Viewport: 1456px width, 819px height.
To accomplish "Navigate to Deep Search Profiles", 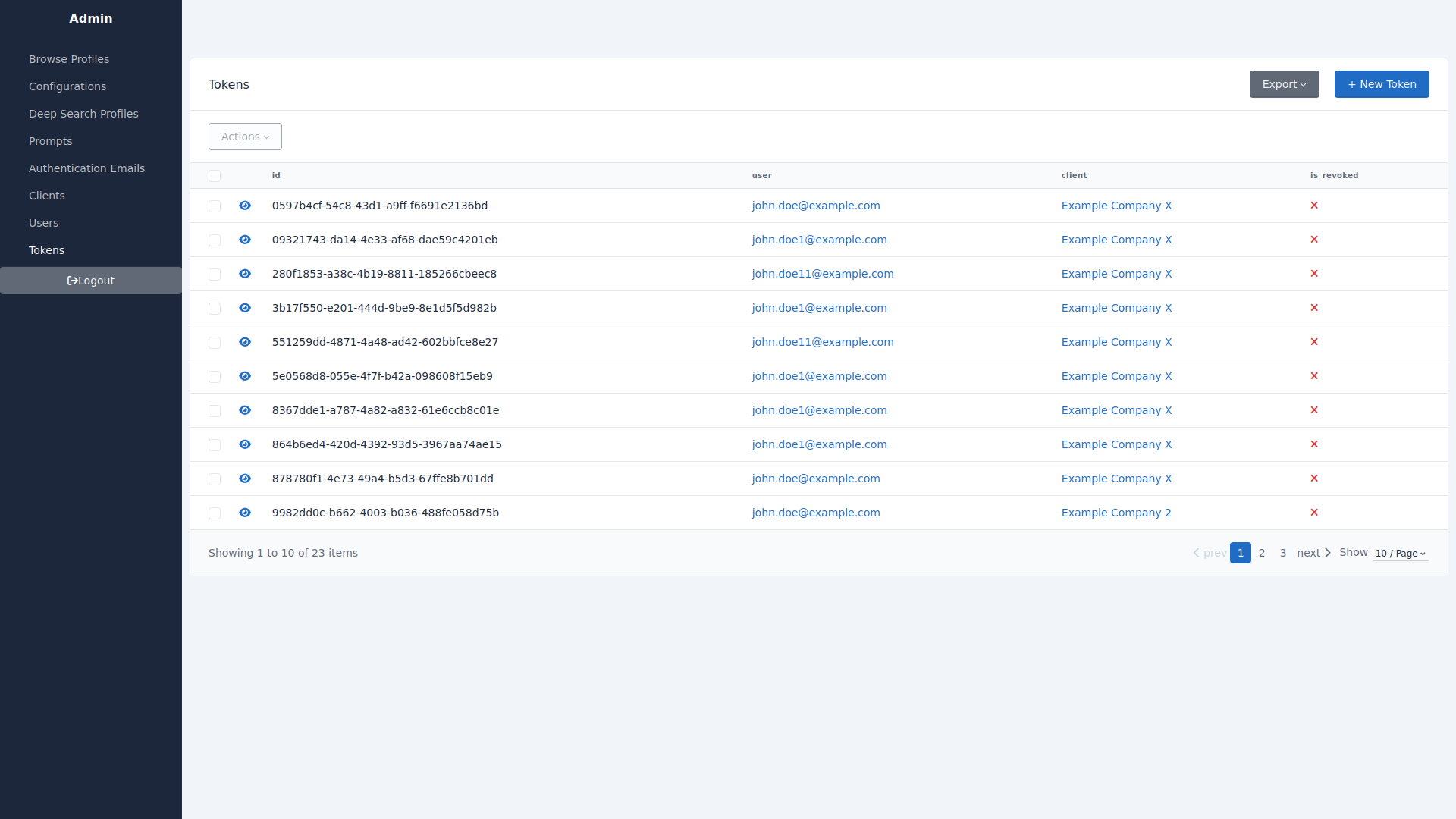I will point(83,114).
